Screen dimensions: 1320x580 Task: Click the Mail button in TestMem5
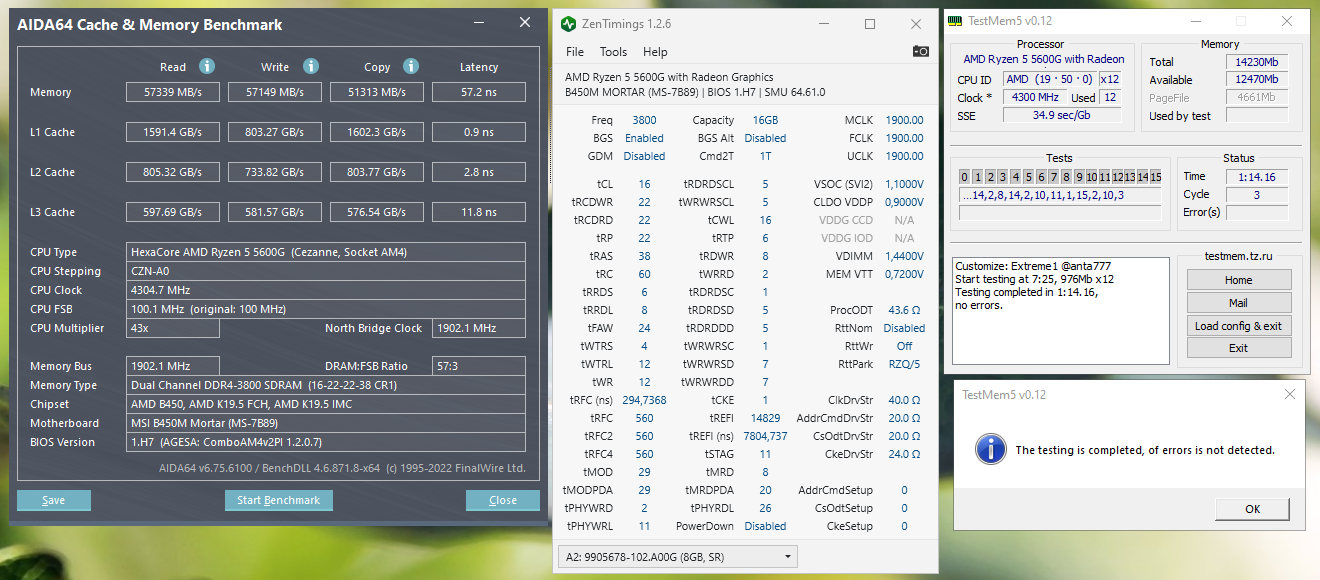click(x=1239, y=303)
